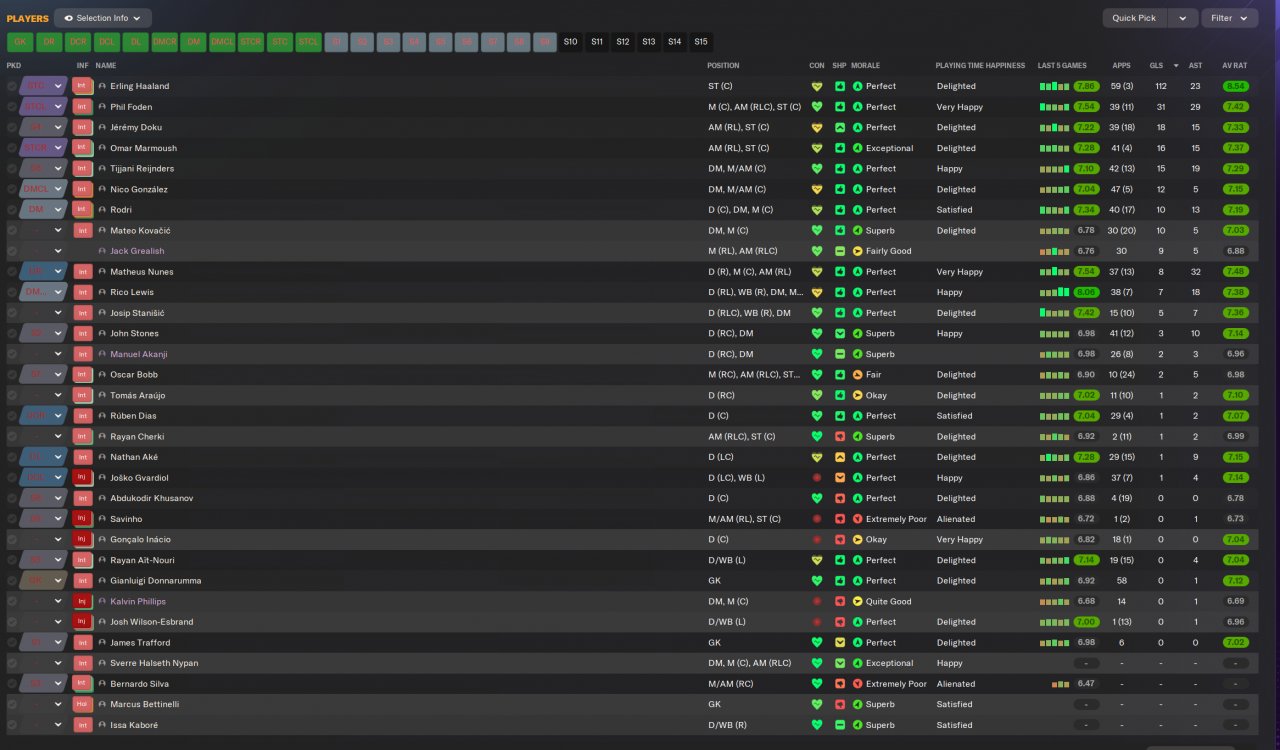This screenshot has width=1280, height=750.
Task: Open Savinho's player profile link
Action: [x=126, y=519]
